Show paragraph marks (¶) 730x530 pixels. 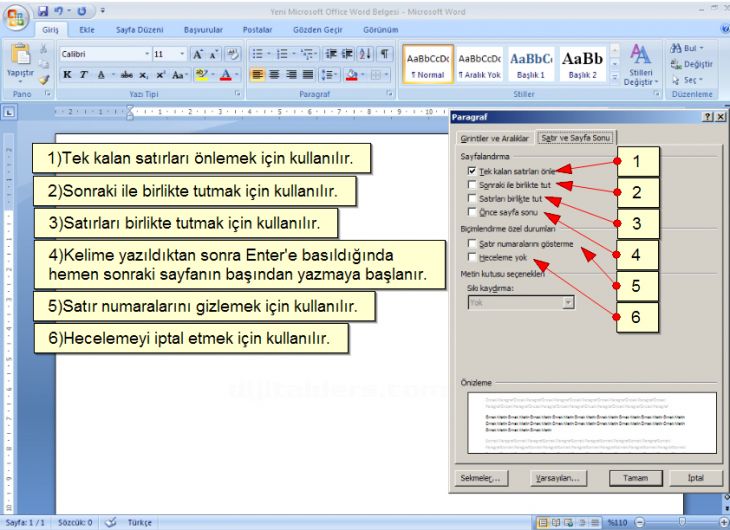(x=385, y=54)
